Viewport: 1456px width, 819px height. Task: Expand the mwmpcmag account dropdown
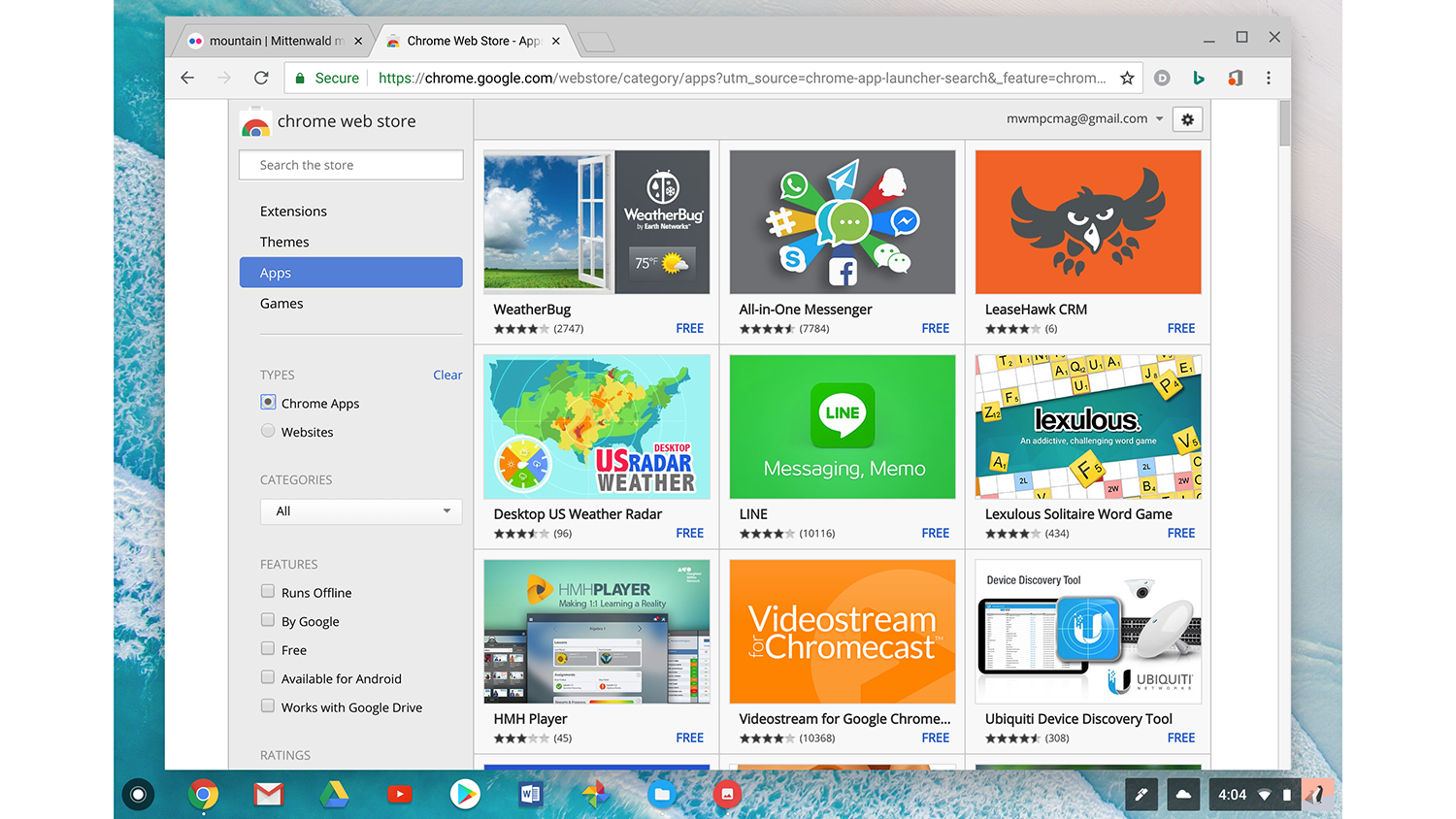[x=1159, y=118]
